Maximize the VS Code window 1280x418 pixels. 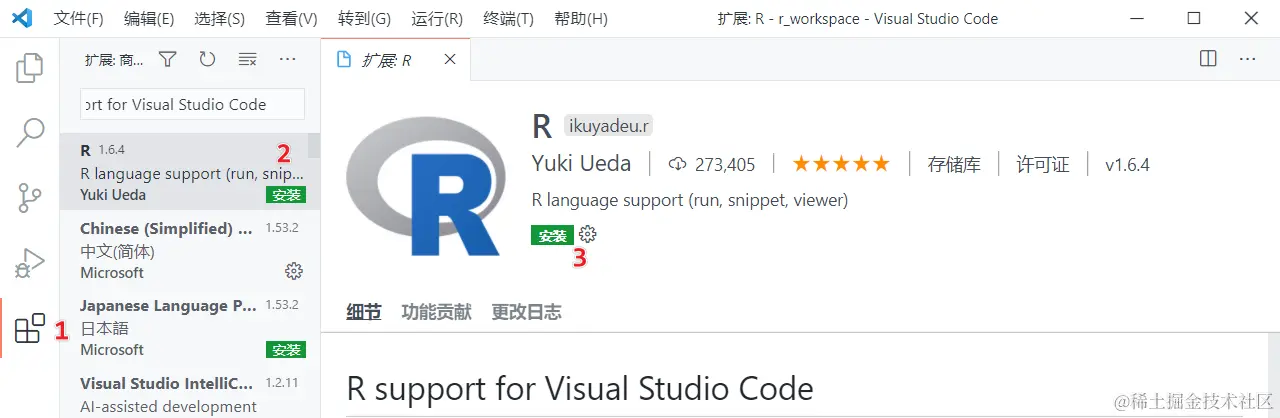[1194, 18]
